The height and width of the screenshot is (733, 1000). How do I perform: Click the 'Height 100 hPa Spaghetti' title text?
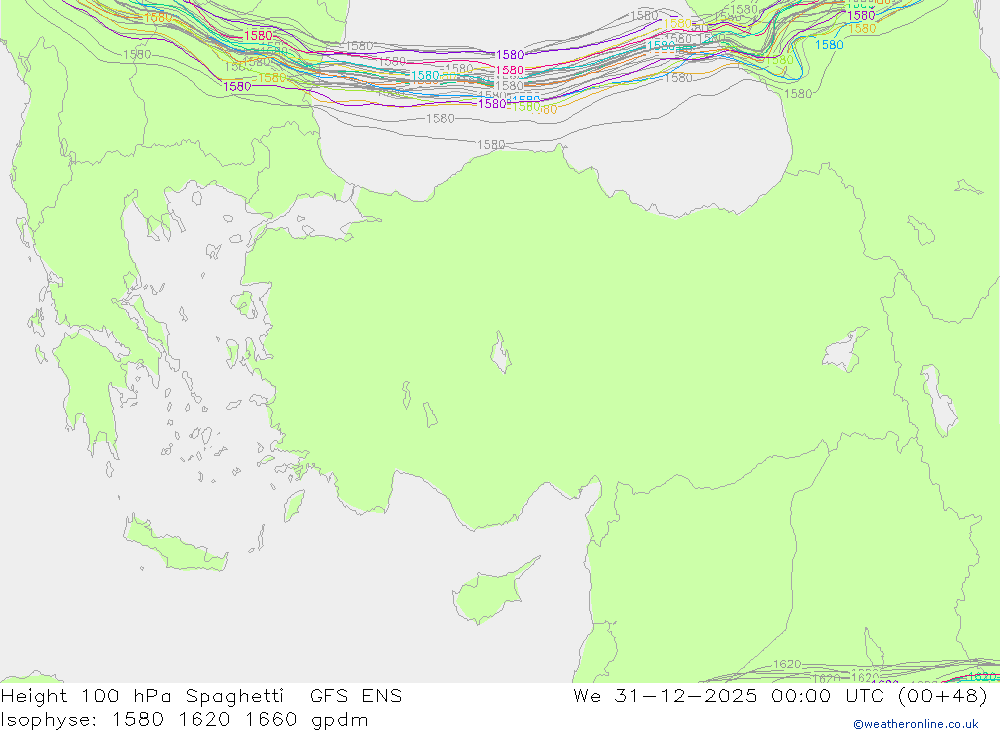[x=142, y=696]
